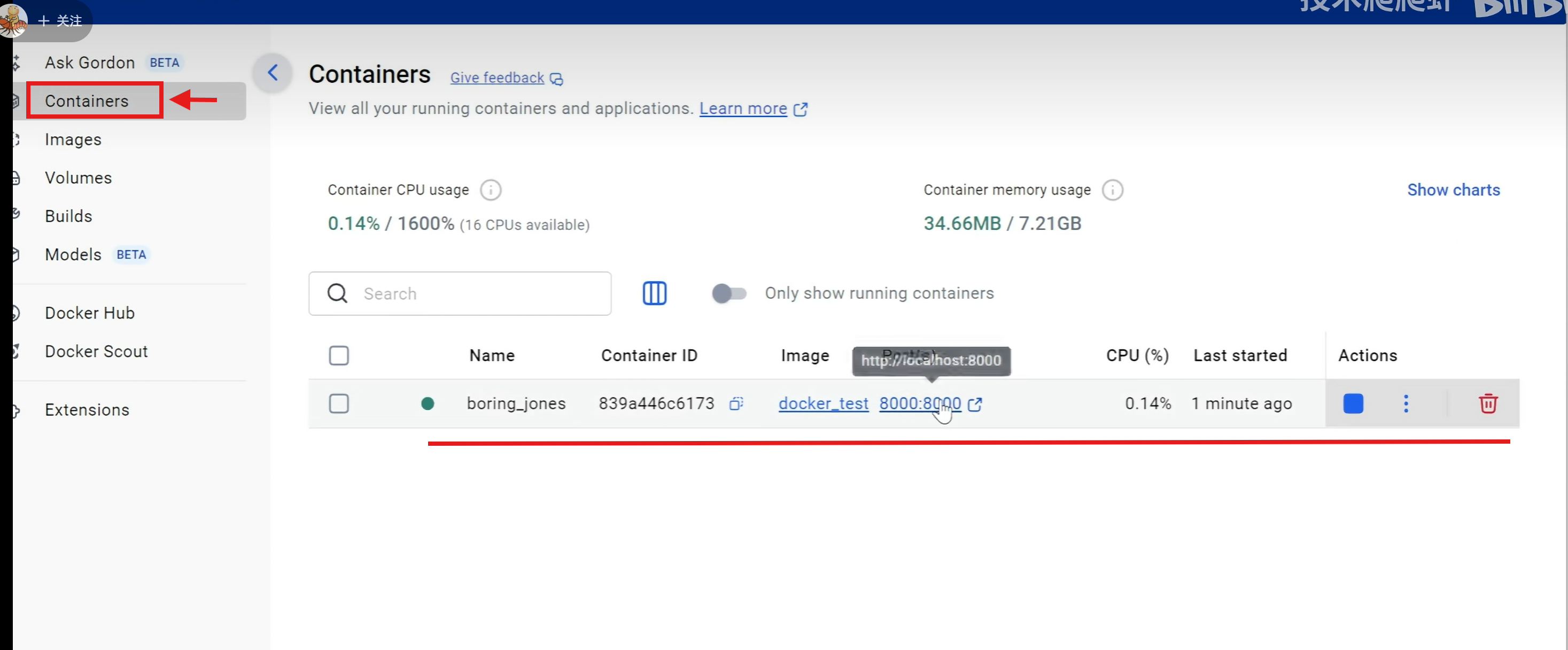This screenshot has width=1568, height=650.
Task: Click the feedback chat icon
Action: [x=556, y=79]
